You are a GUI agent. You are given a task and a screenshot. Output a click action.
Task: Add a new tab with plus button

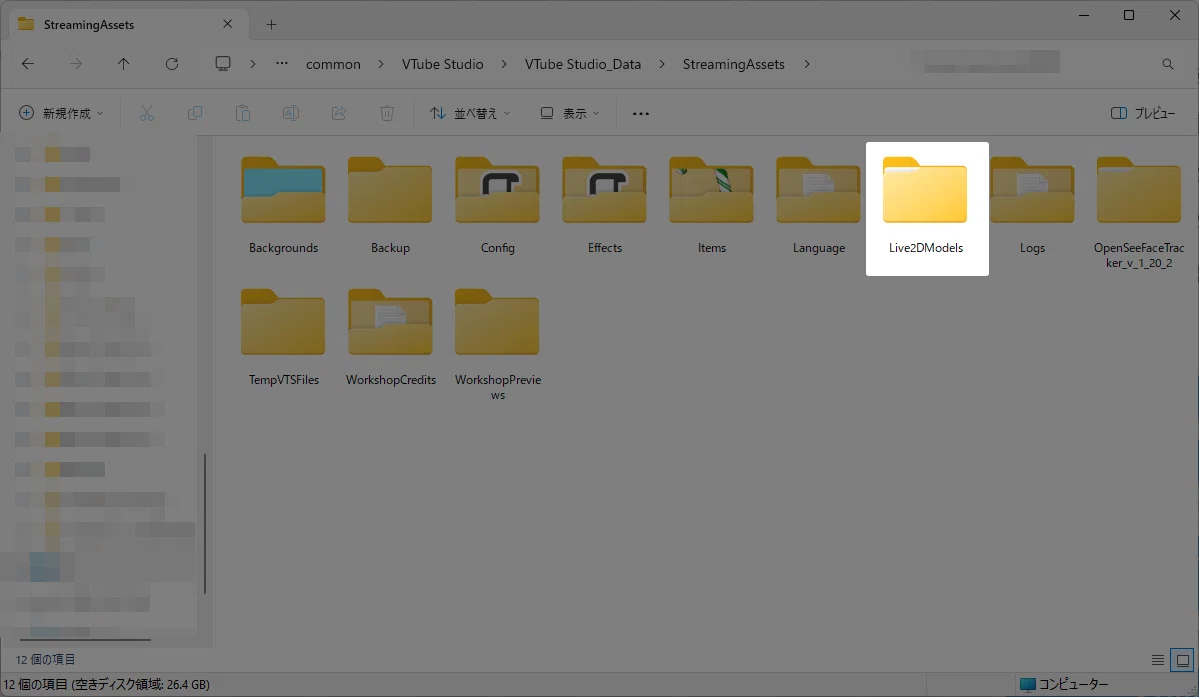(x=271, y=24)
